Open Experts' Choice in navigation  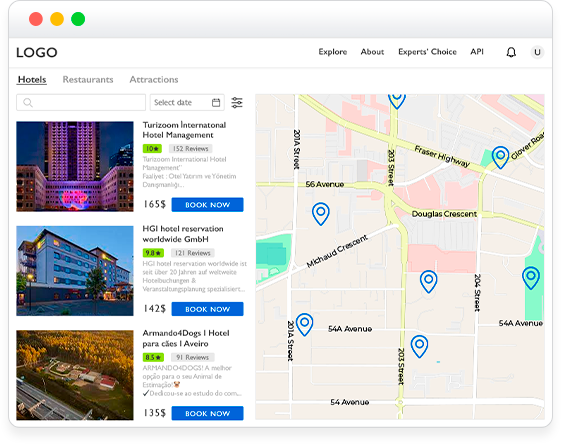pos(427,52)
